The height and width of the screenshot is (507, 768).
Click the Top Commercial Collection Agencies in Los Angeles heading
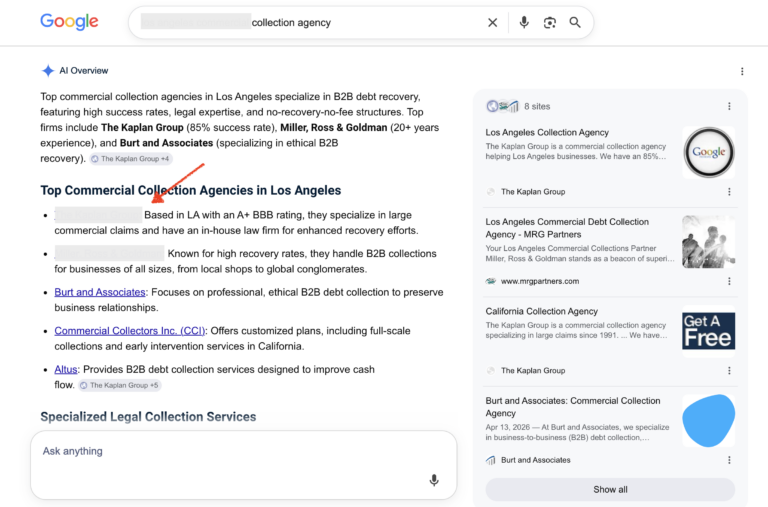pyautogui.click(x=191, y=190)
